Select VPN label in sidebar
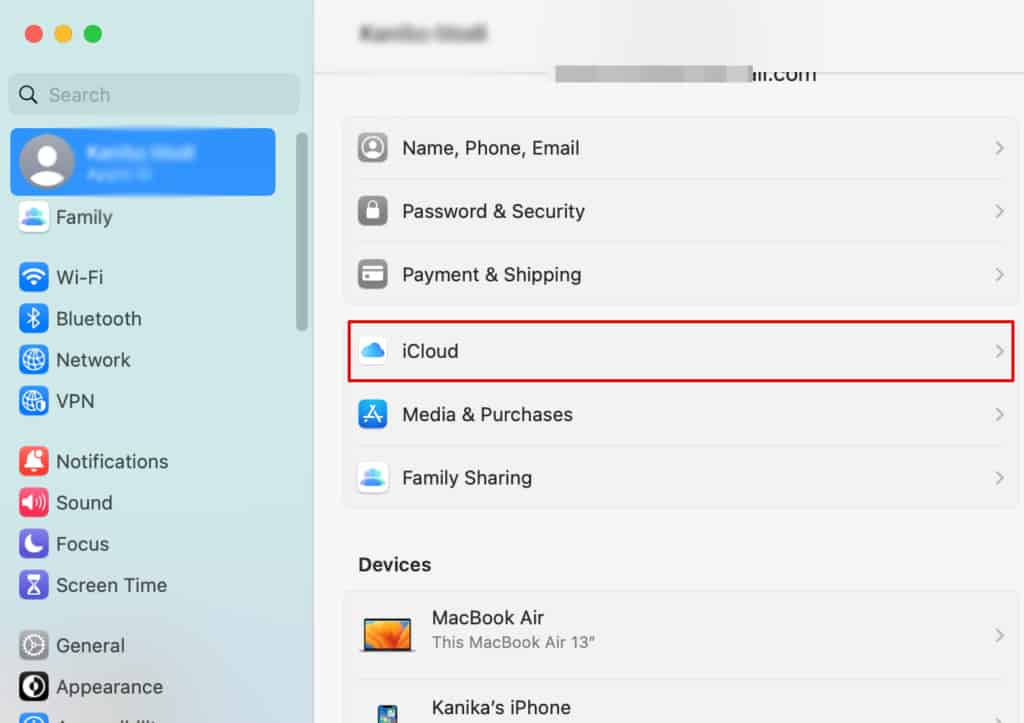 coord(75,401)
